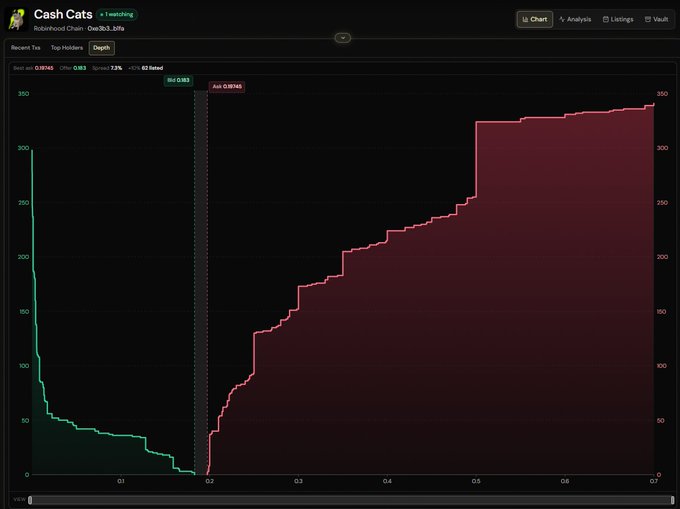Click the middle of the VIEW range bar
Image resolution: width=680 pixels, height=509 pixels.
(x=351, y=500)
